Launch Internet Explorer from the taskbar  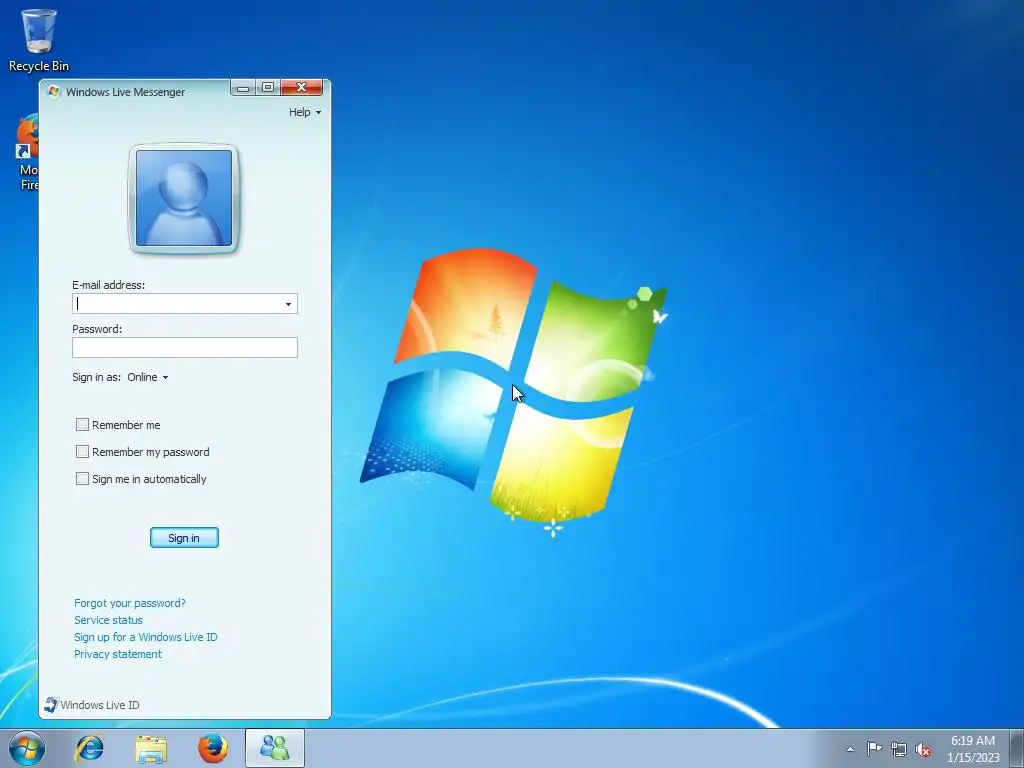pyautogui.click(x=89, y=748)
